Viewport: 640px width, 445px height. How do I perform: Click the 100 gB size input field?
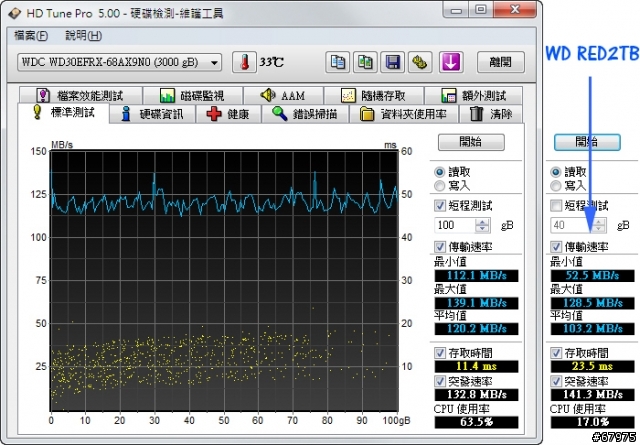click(x=455, y=225)
